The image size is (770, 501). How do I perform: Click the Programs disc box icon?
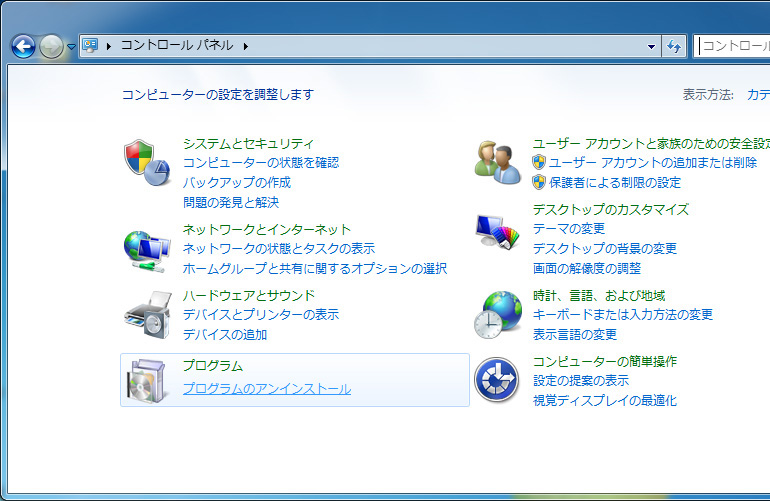146,381
